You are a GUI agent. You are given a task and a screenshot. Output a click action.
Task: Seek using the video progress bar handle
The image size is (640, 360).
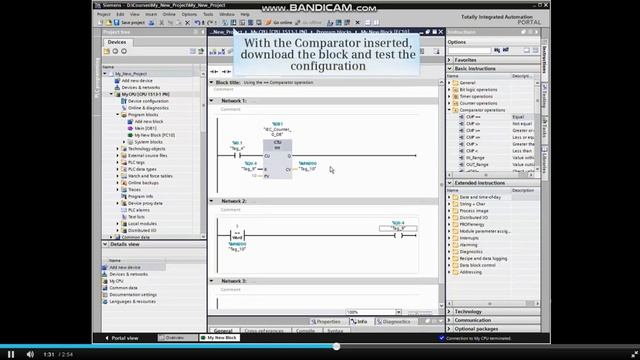tap(336, 347)
